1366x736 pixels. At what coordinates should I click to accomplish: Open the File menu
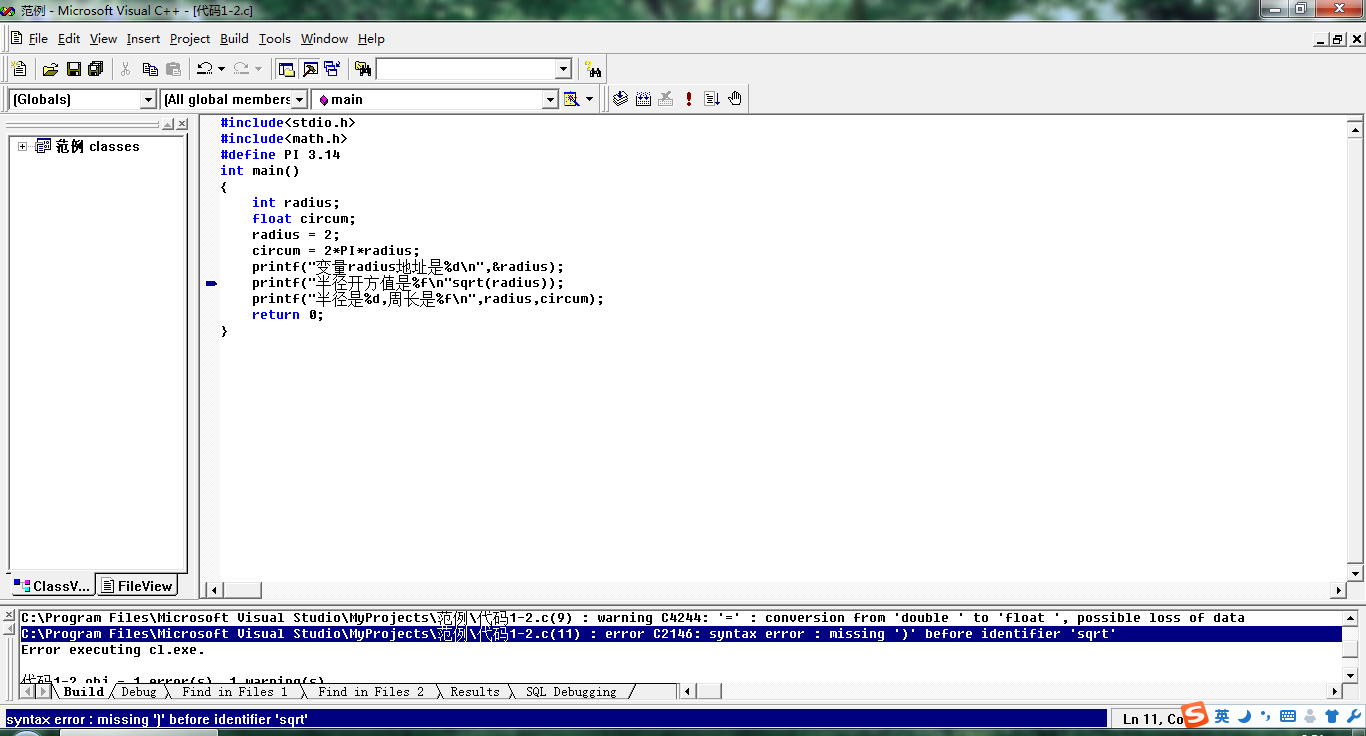pyautogui.click(x=38, y=38)
